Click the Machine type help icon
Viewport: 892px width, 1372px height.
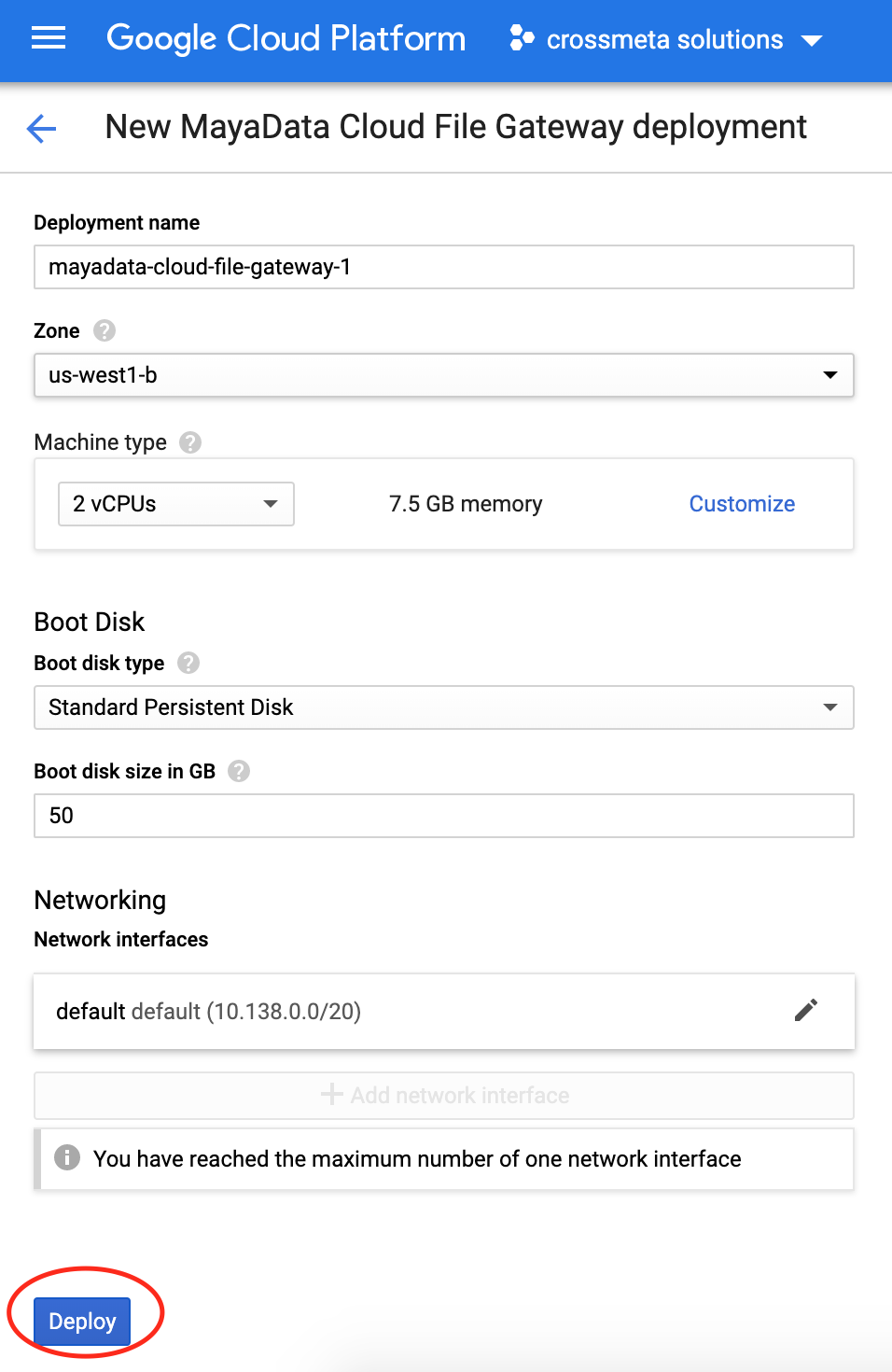(x=190, y=442)
